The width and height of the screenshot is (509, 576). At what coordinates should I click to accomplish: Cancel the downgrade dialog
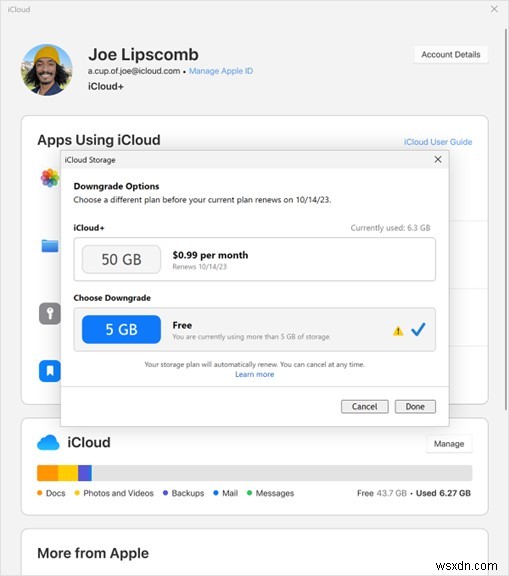coord(364,407)
